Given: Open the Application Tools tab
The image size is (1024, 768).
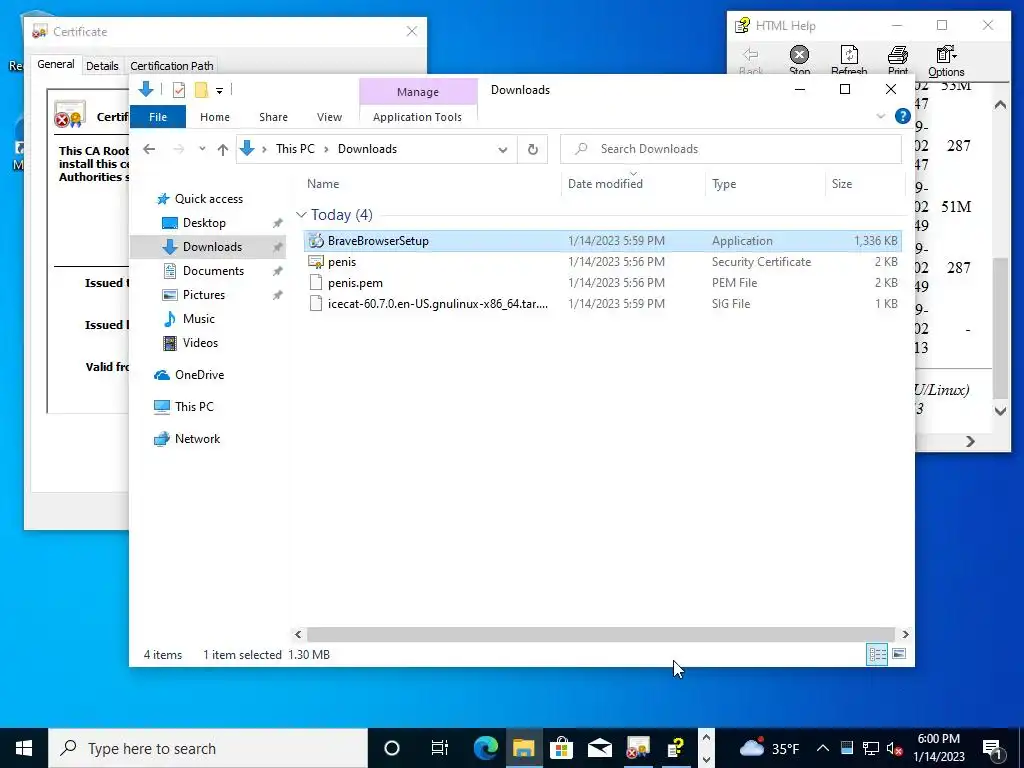Looking at the screenshot, I should click(x=417, y=117).
